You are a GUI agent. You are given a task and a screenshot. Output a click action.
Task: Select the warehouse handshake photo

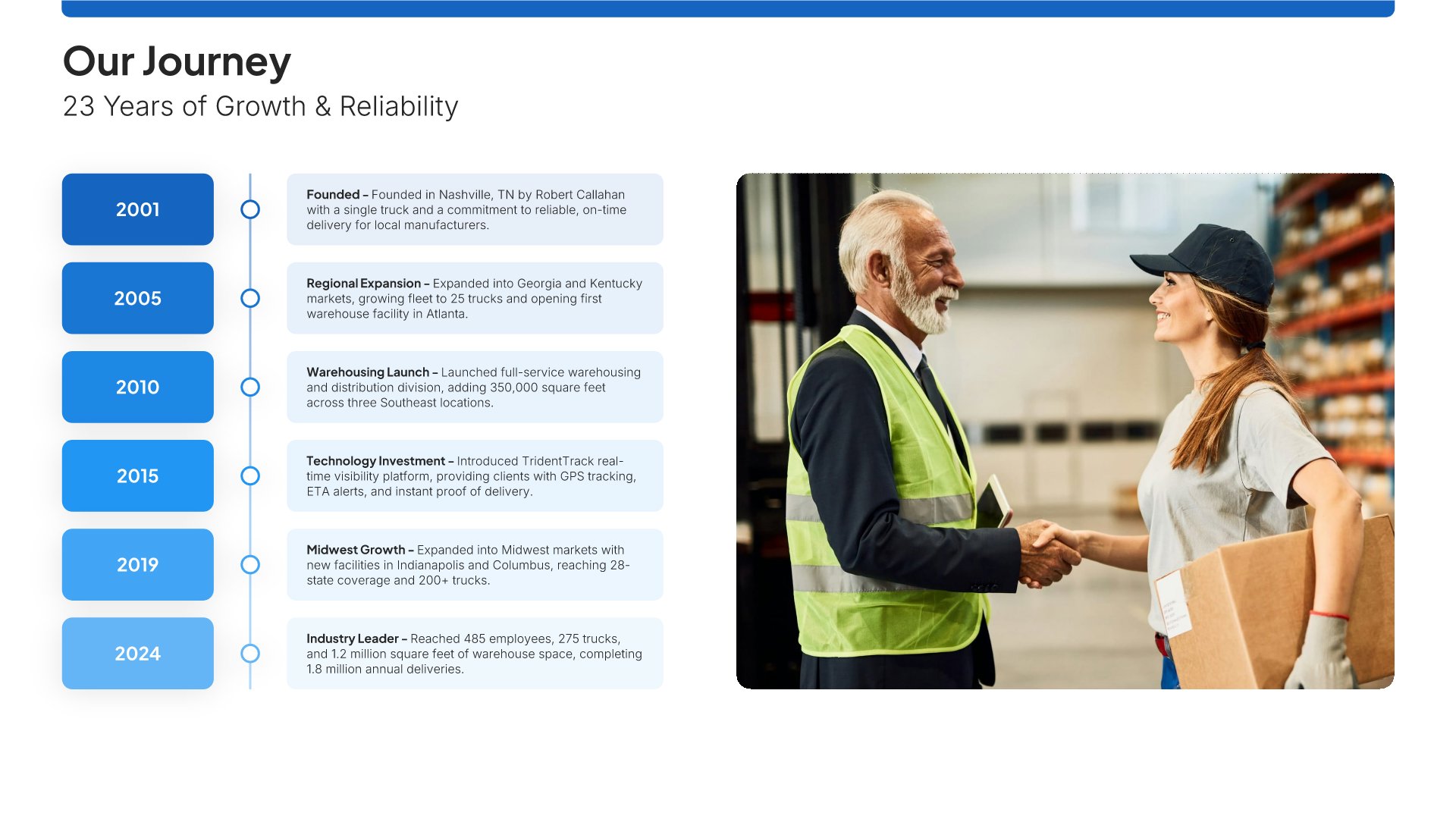1065,431
